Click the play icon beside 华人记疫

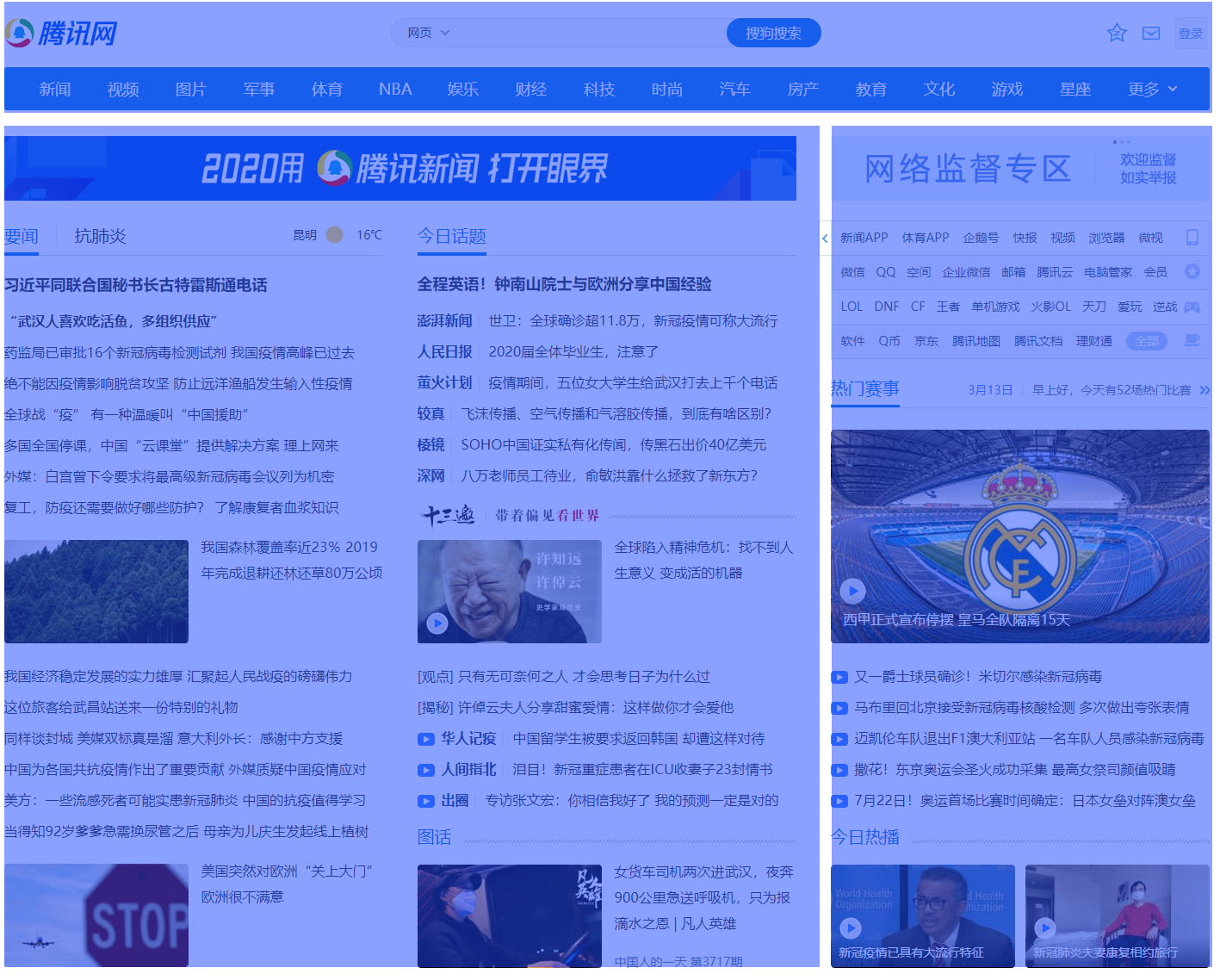(426, 739)
